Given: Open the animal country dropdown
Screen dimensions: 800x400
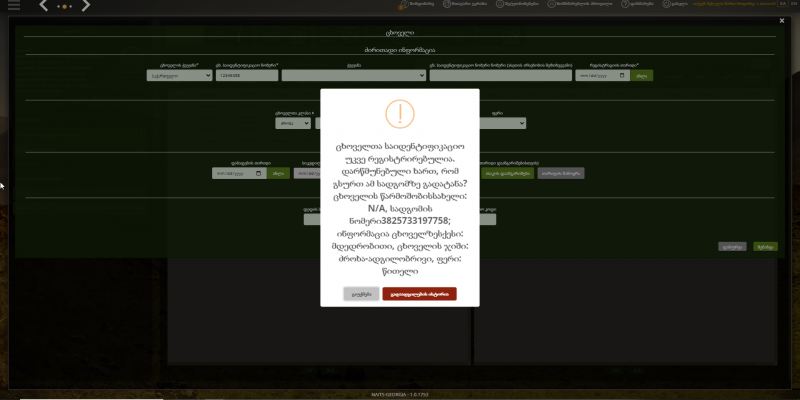Looking at the screenshot, I should pos(179,76).
